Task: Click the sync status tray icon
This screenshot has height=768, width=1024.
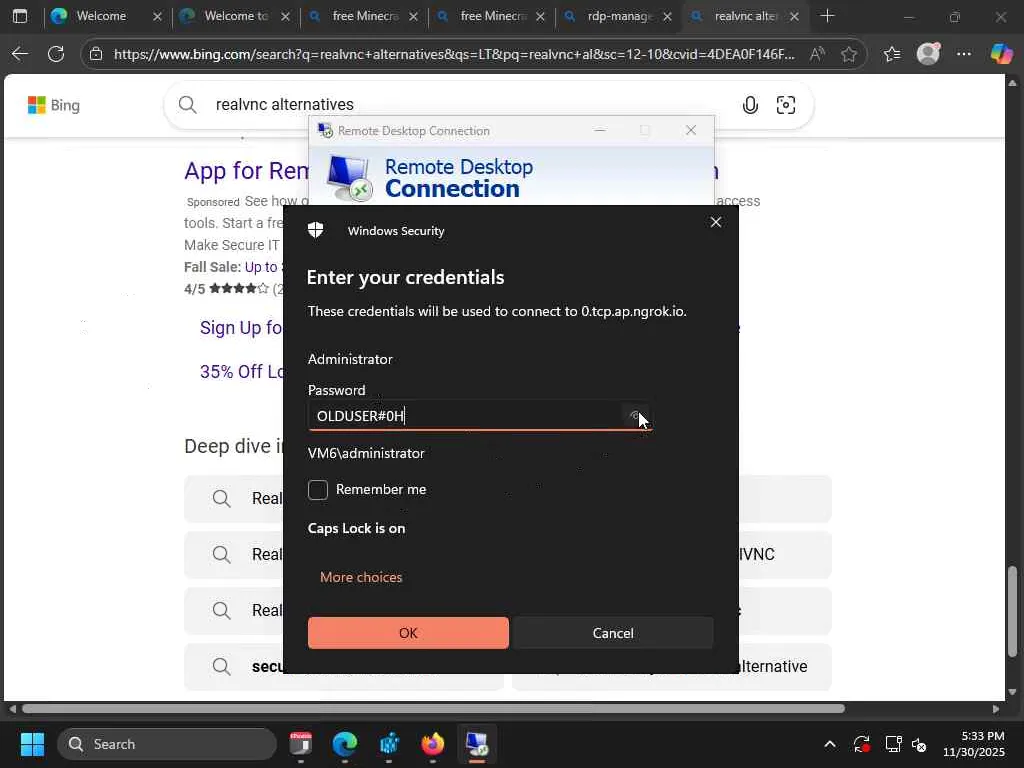Action: pyautogui.click(x=861, y=744)
